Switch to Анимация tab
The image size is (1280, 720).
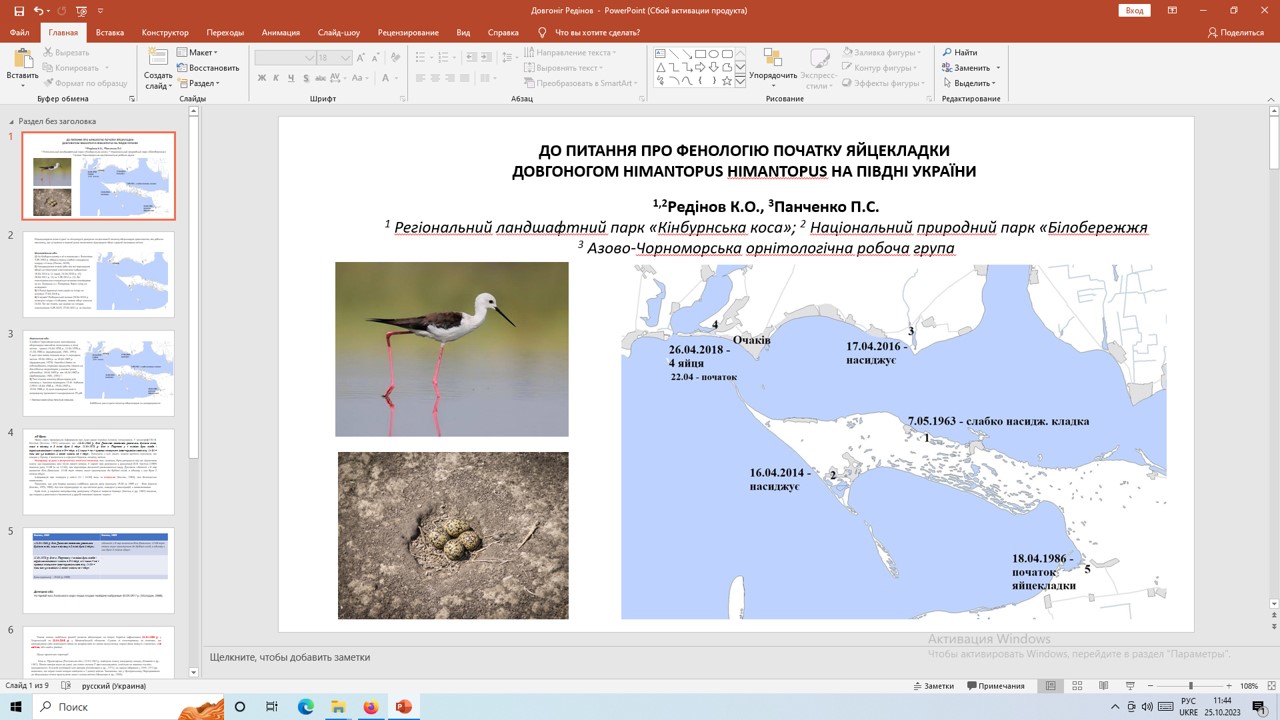pyautogui.click(x=279, y=32)
